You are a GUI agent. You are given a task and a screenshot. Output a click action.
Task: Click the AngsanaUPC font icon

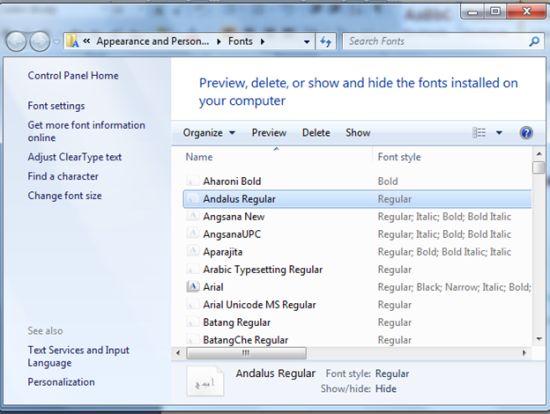(193, 234)
